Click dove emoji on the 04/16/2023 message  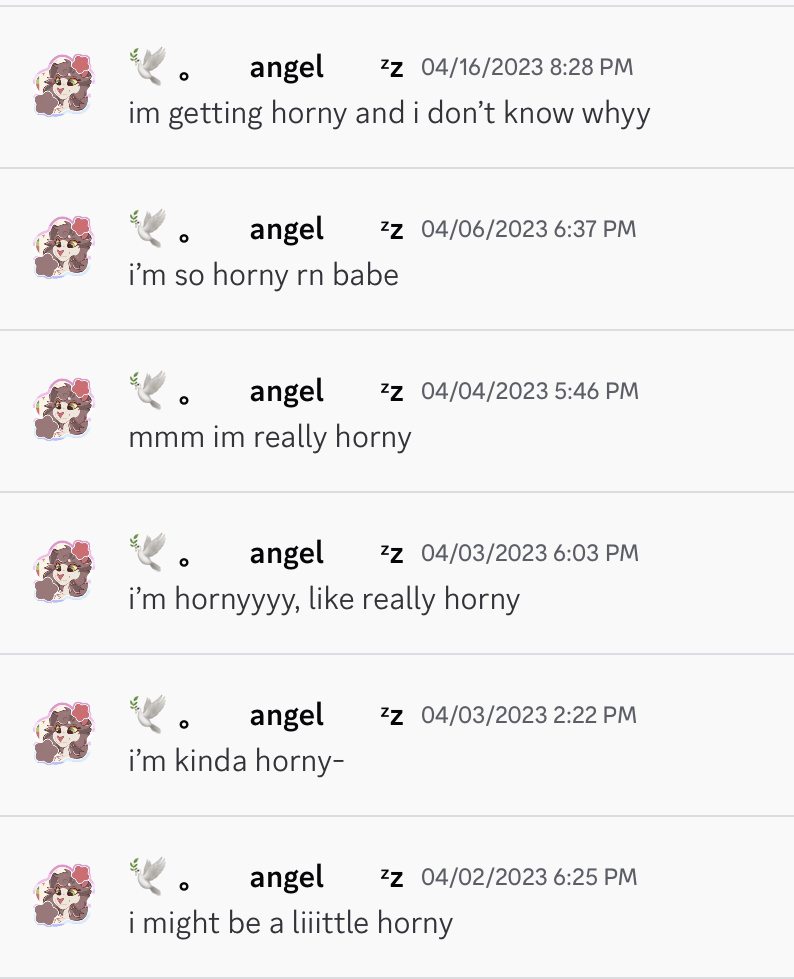coord(148,66)
